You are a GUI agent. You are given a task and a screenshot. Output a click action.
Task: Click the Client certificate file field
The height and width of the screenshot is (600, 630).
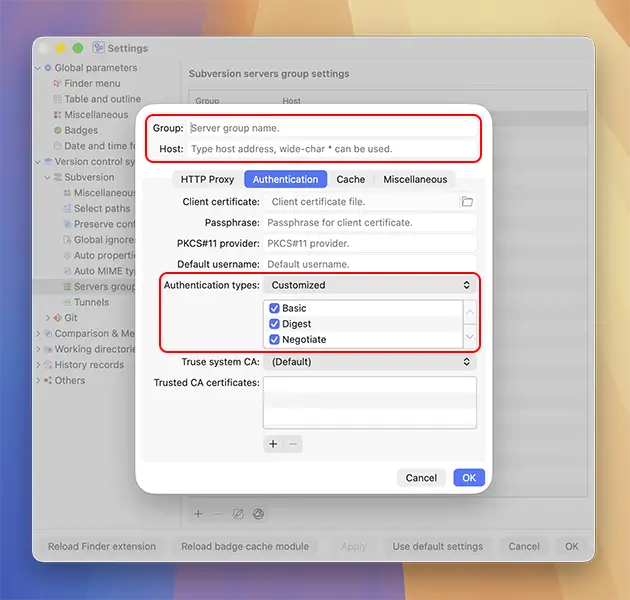pyautogui.click(x=361, y=202)
